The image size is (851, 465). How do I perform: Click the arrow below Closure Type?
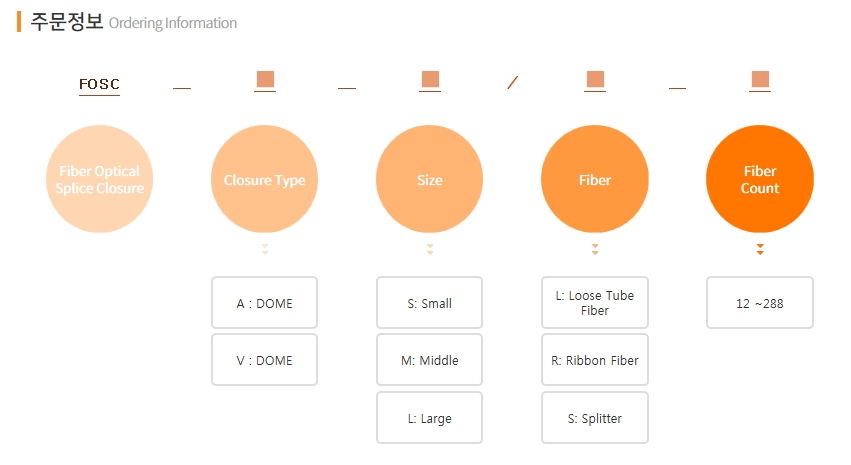click(x=264, y=249)
